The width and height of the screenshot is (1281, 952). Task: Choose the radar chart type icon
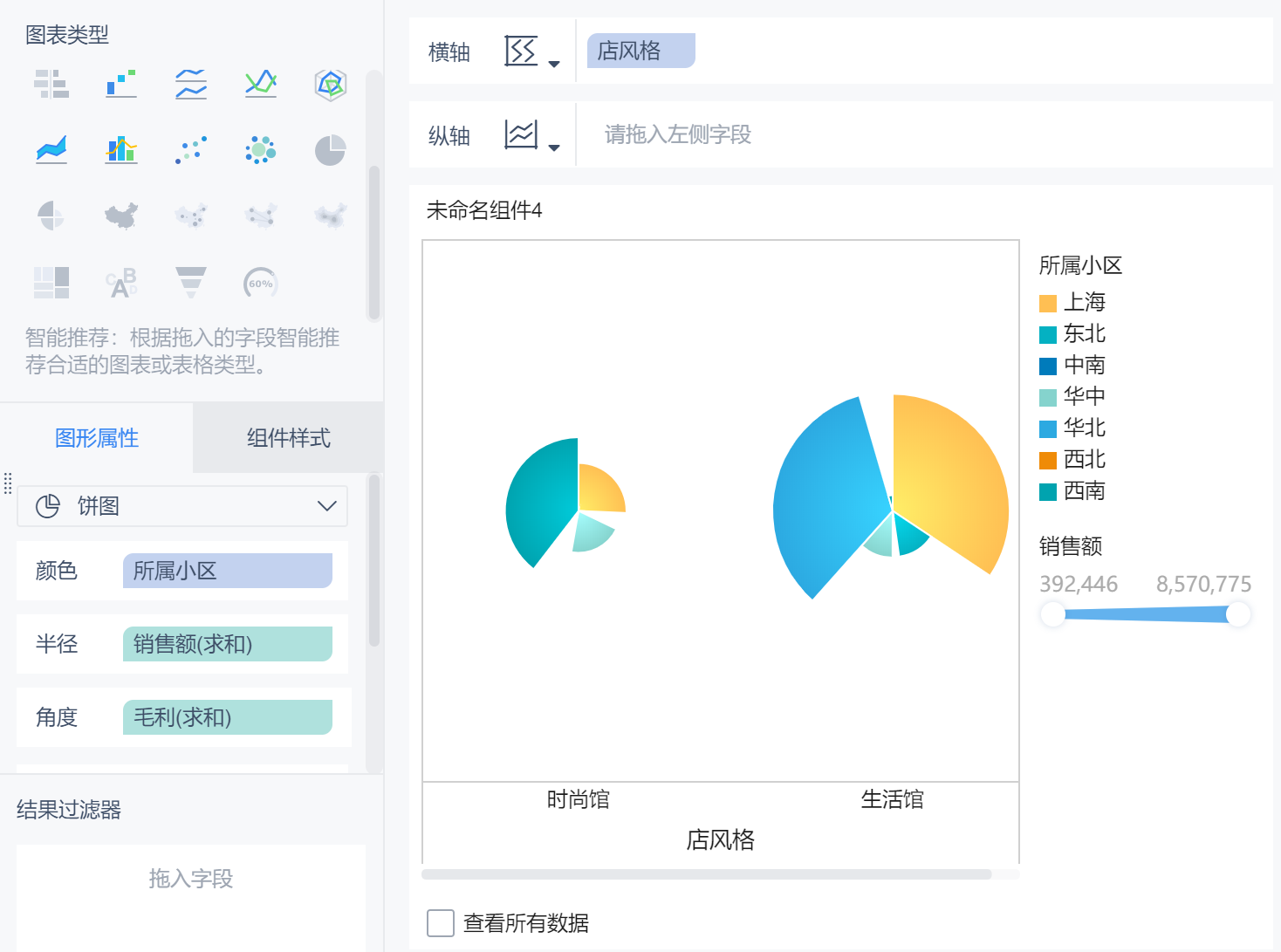point(331,85)
